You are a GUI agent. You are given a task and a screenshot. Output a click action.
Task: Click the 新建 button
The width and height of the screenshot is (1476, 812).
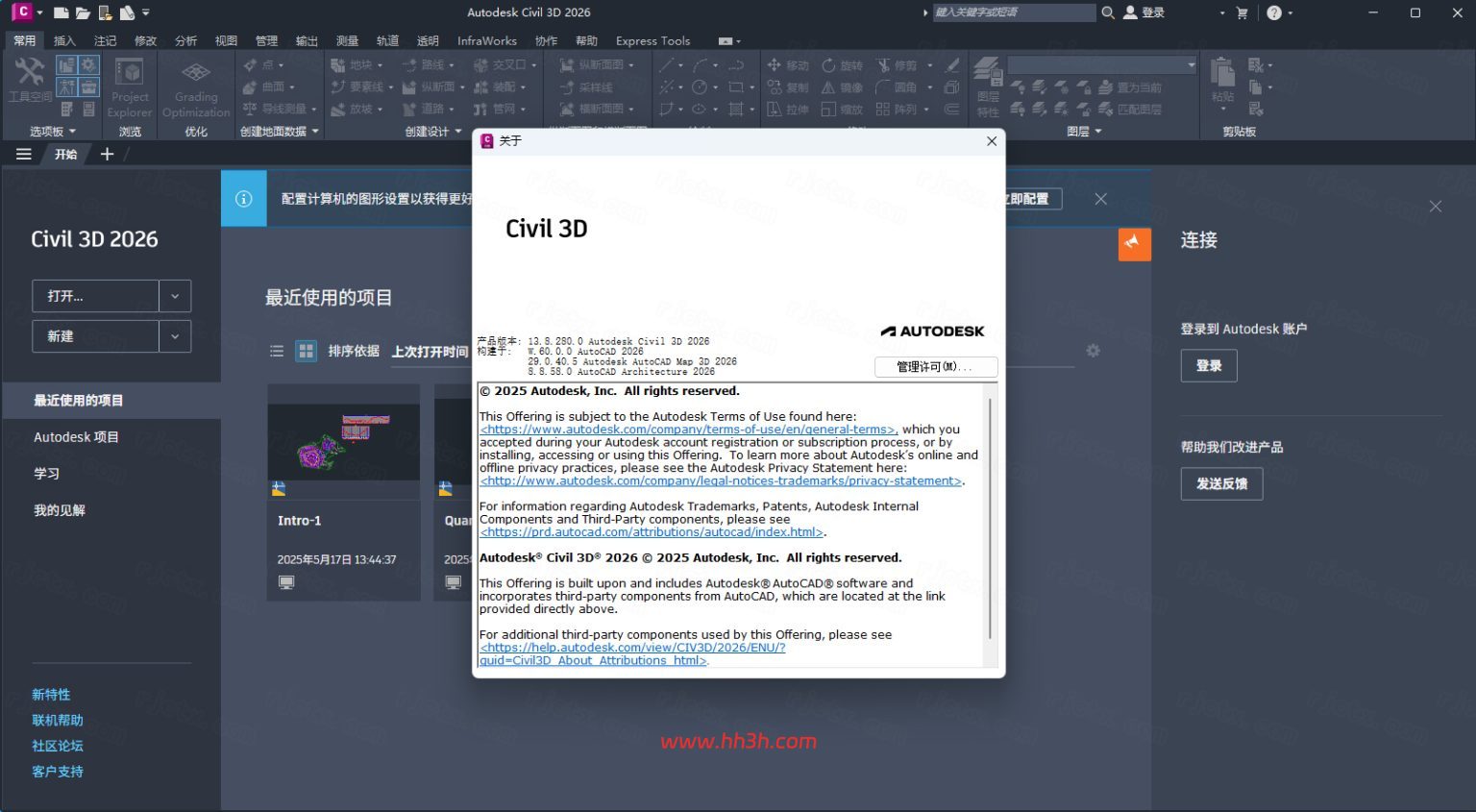coord(95,336)
